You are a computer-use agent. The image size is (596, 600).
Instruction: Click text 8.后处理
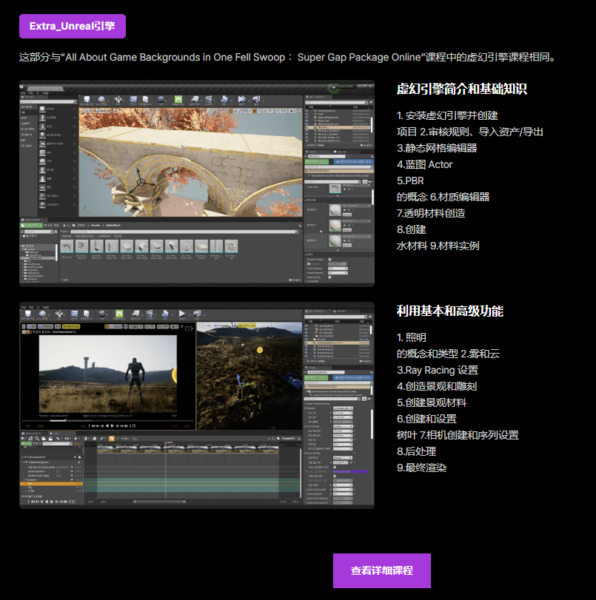[x=416, y=452]
